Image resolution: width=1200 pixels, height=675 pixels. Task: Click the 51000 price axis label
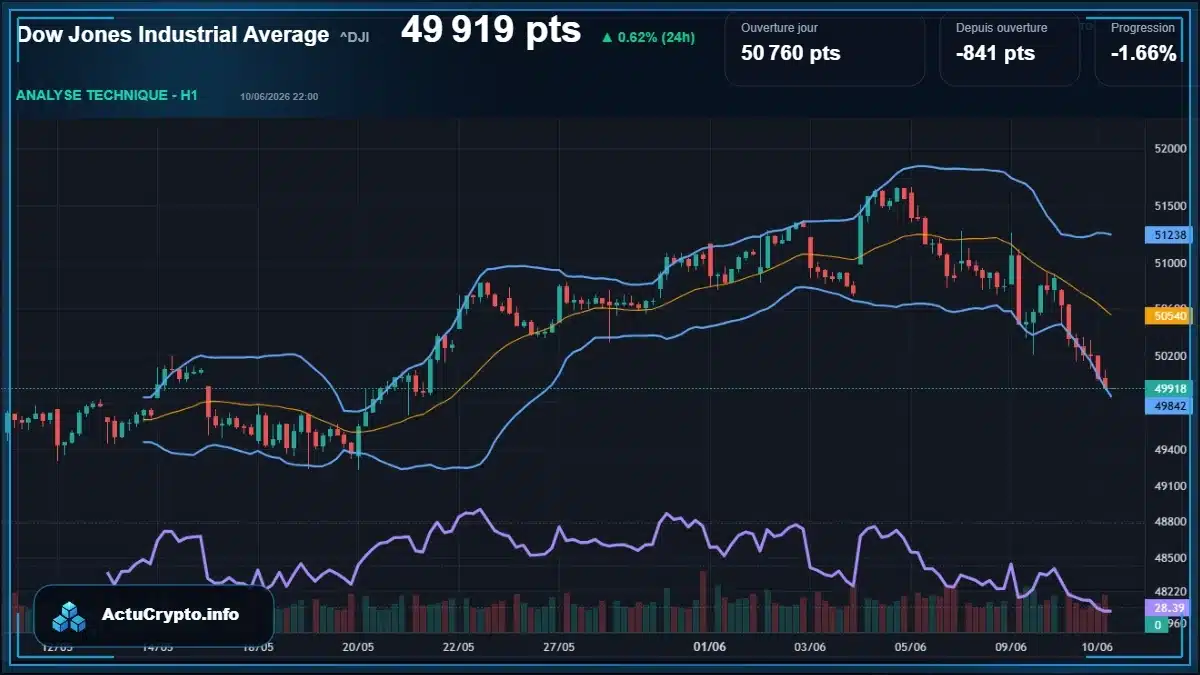pos(1170,263)
